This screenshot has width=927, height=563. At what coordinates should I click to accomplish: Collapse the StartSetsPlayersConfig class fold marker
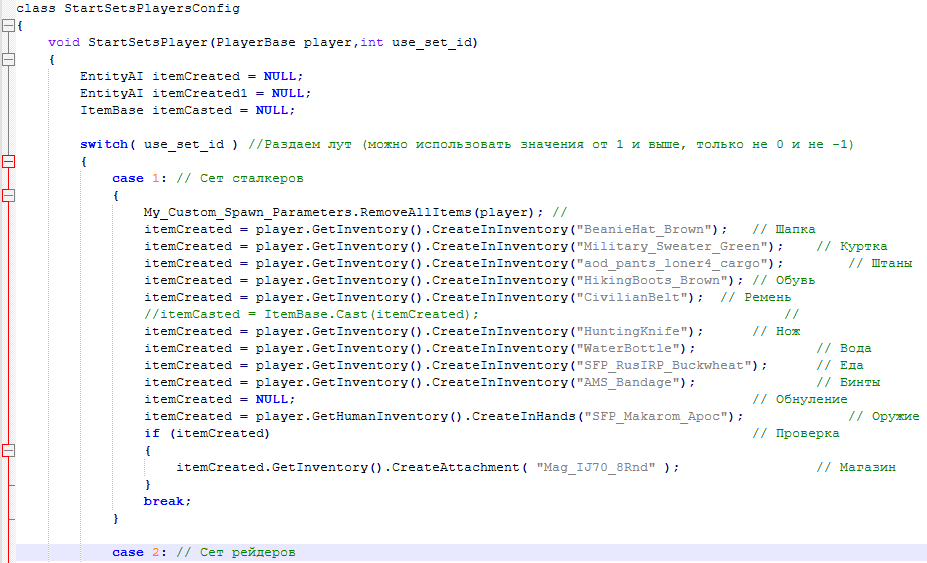click(x=8, y=25)
